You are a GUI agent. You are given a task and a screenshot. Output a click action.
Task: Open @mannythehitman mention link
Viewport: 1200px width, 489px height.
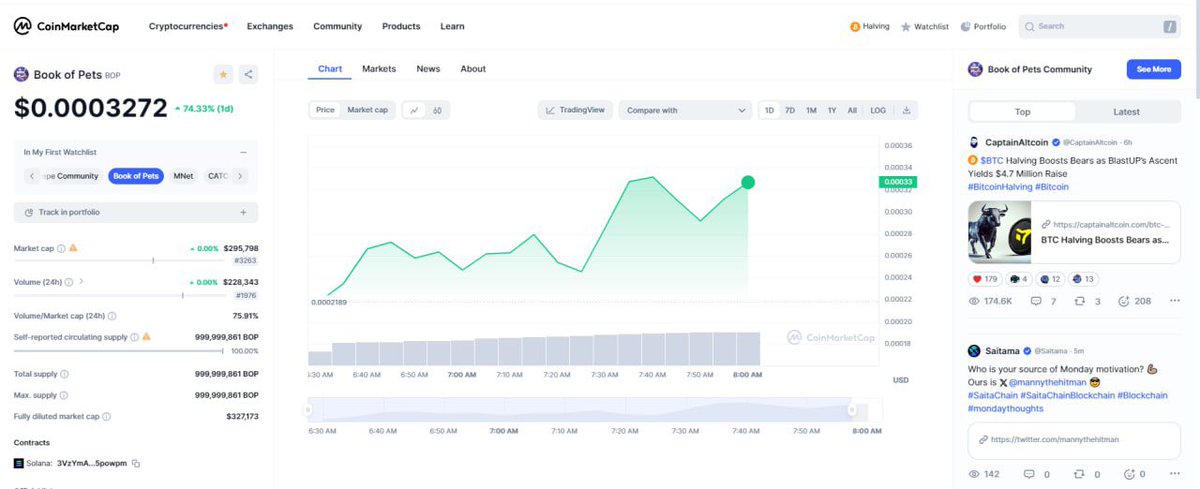1047,382
